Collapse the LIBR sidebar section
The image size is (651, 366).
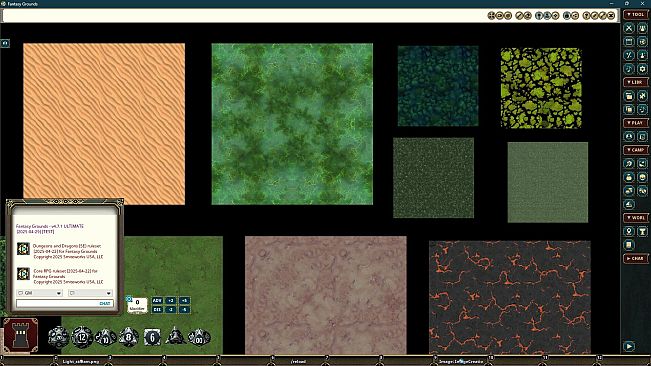click(x=636, y=82)
